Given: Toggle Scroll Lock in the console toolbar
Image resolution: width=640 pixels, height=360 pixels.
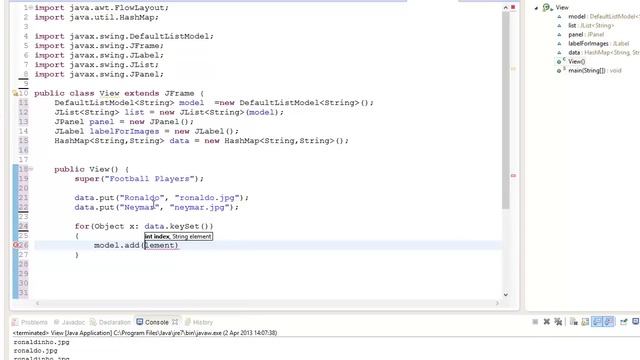Looking at the screenshot, I should click(585, 322).
